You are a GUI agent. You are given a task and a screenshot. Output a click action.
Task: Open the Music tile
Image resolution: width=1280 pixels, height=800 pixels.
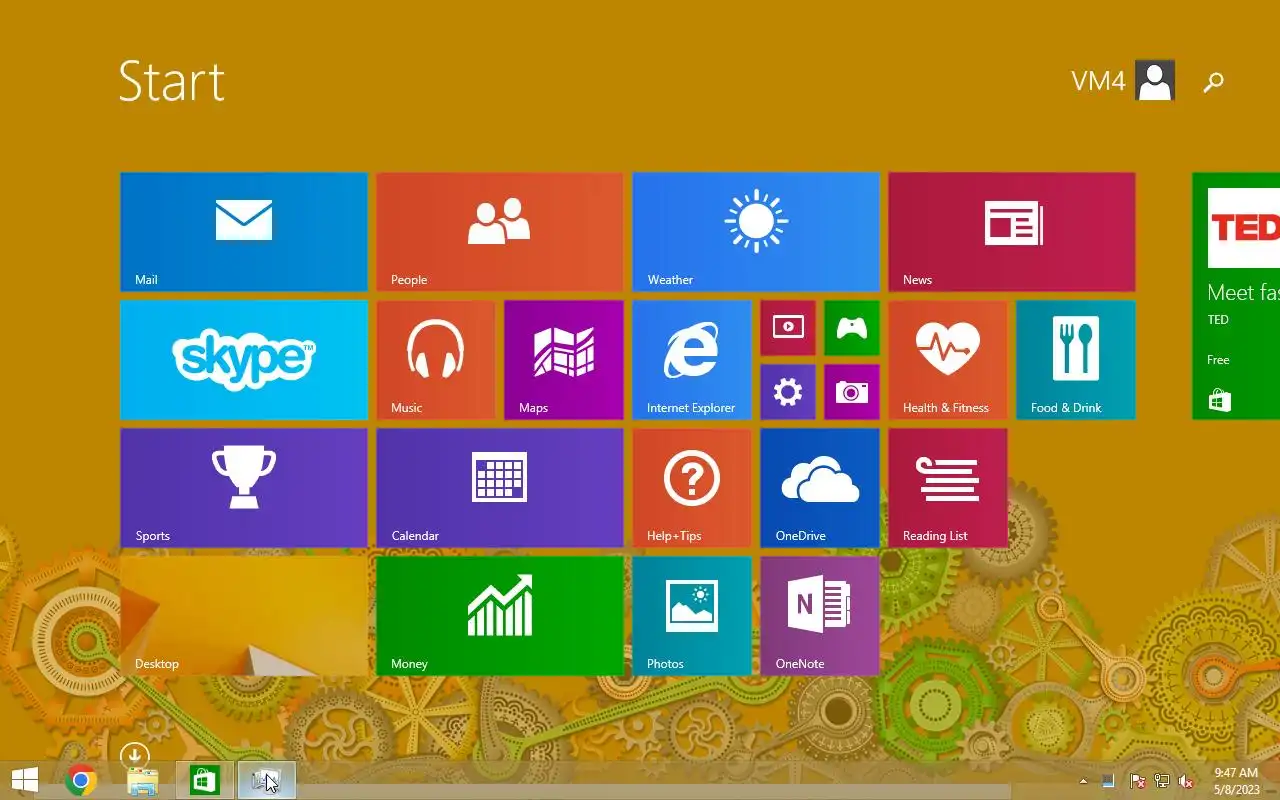(436, 360)
